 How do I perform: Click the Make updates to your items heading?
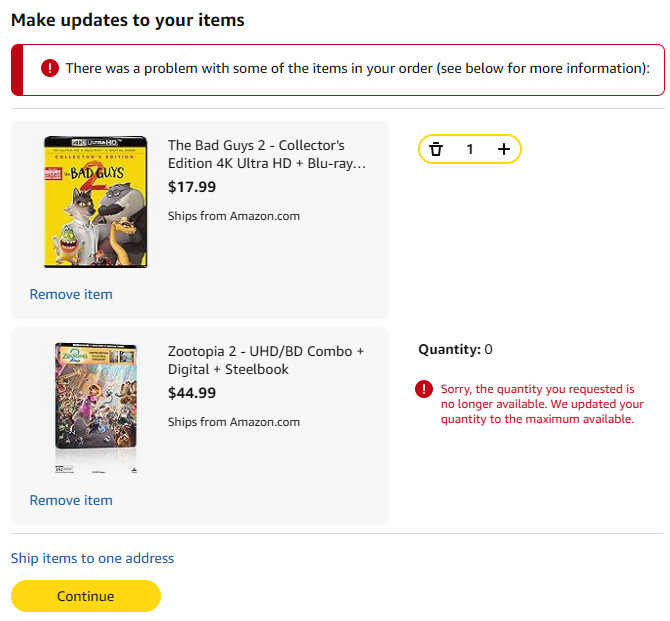coord(127,20)
